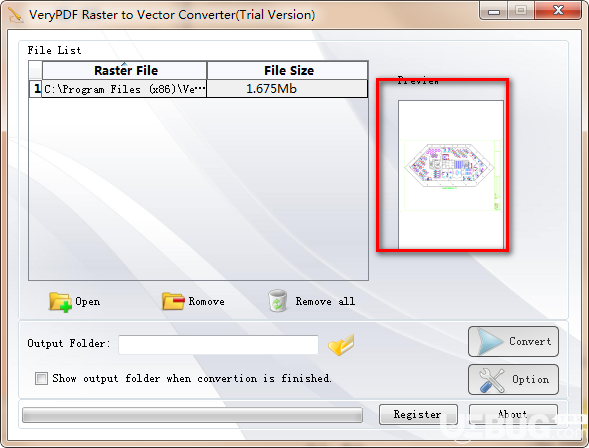Click the Remove folder icon
The width and height of the screenshot is (589, 448).
[x=173, y=302]
